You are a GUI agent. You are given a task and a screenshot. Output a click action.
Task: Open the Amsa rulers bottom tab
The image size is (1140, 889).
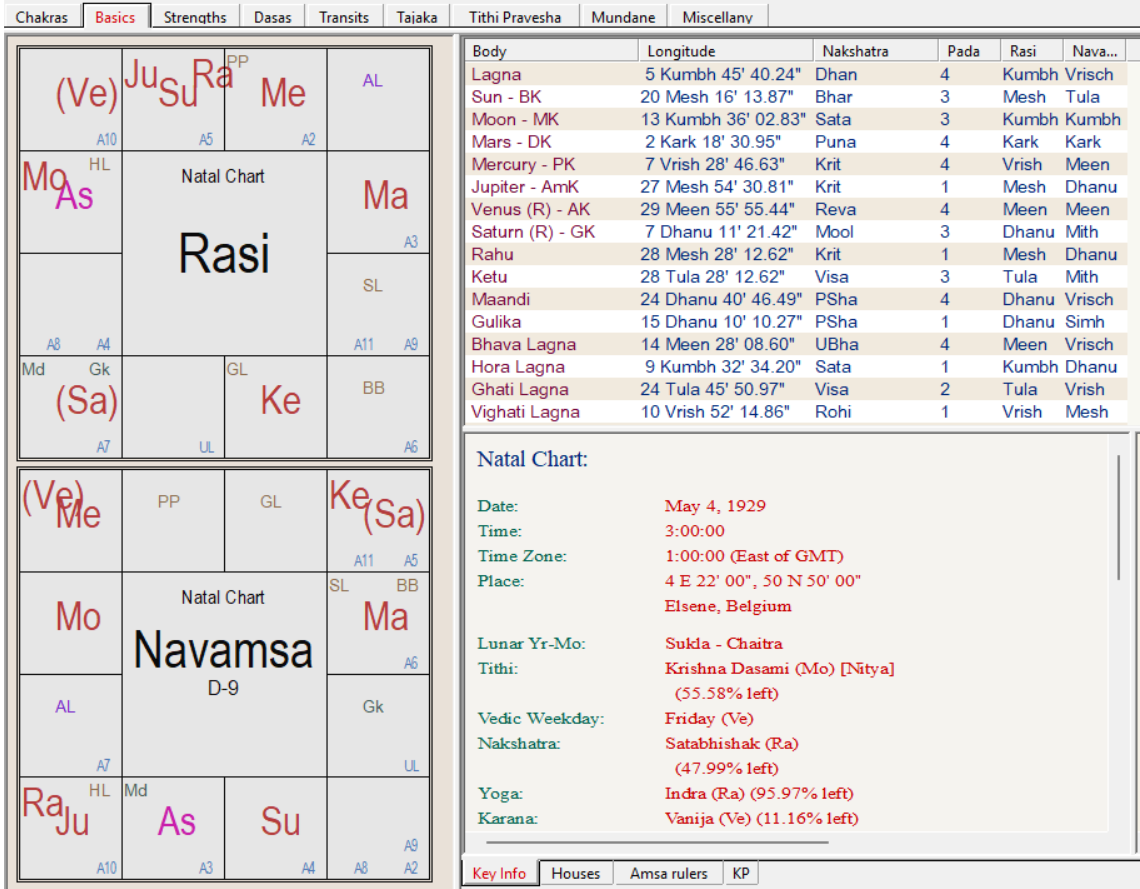tap(668, 873)
